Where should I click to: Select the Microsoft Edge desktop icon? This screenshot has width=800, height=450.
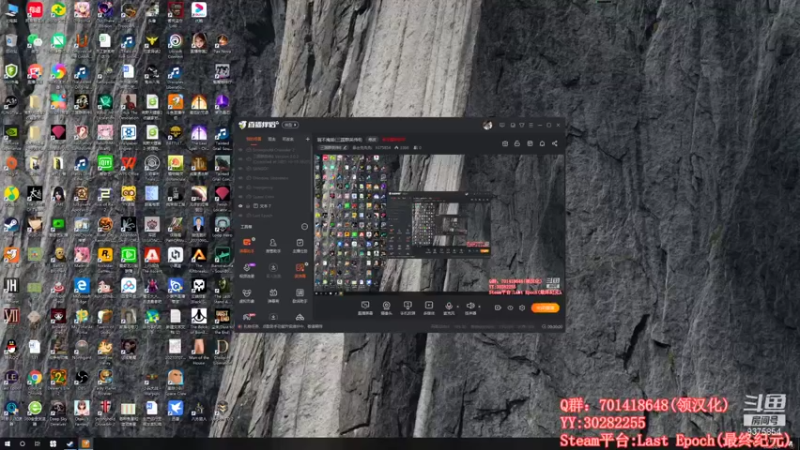coord(82,286)
